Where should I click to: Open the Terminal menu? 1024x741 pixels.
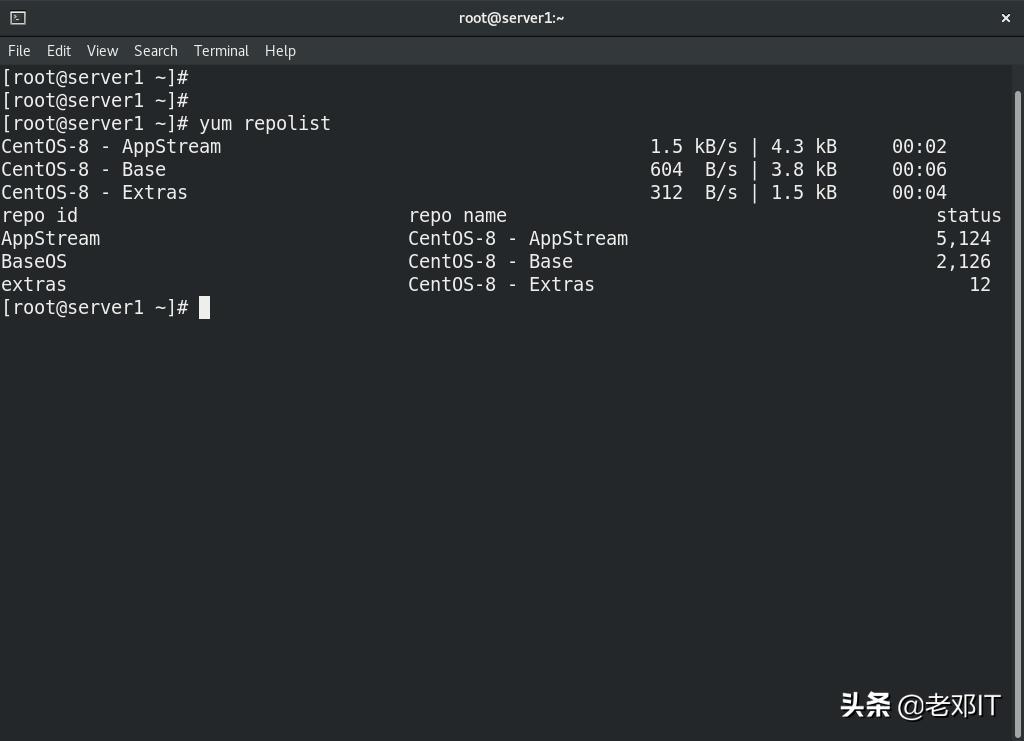tap(220, 51)
